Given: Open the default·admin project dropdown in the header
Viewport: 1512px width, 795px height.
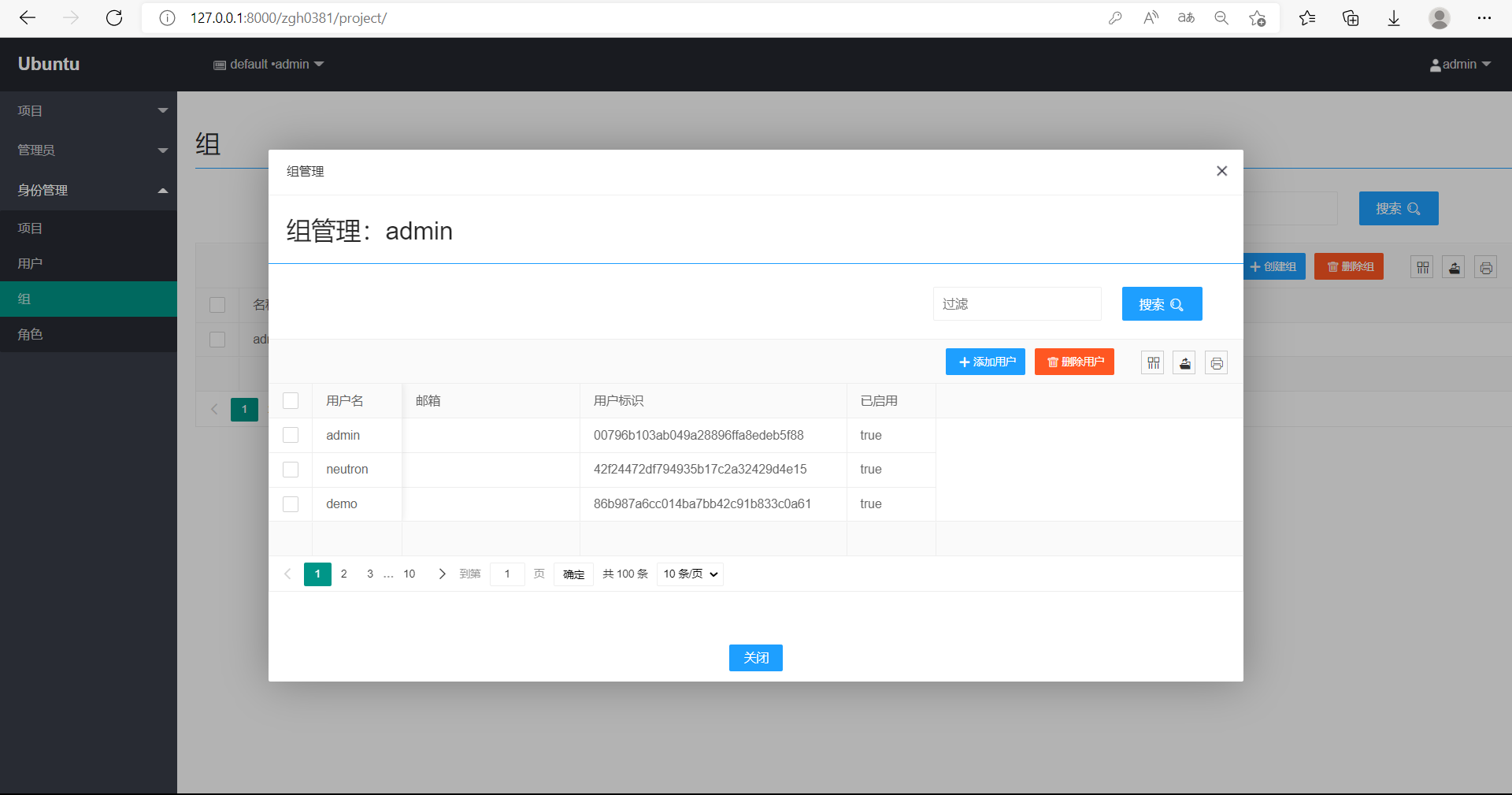Looking at the screenshot, I should (268, 64).
